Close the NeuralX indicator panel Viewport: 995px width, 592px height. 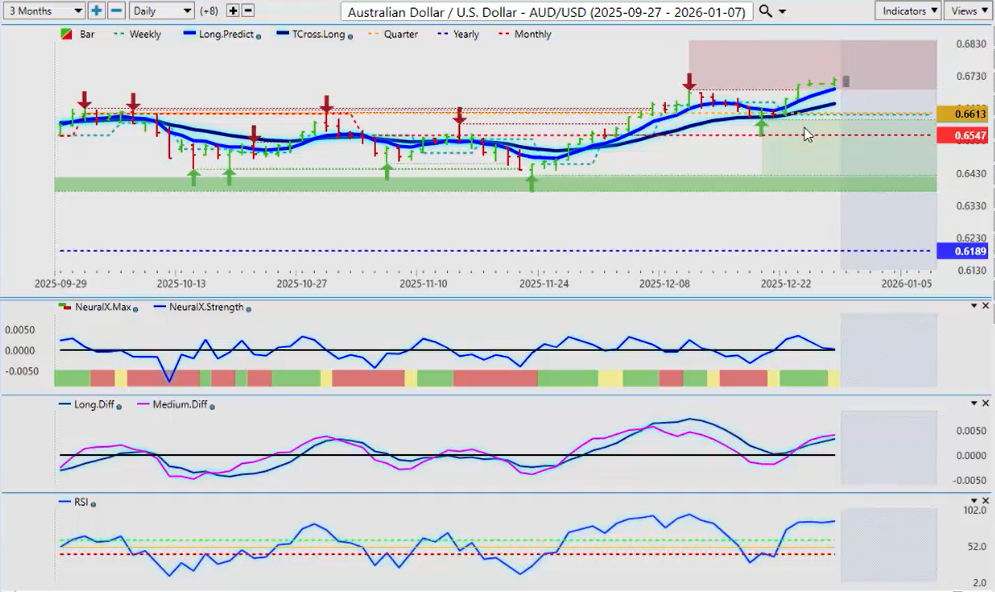tap(985, 305)
